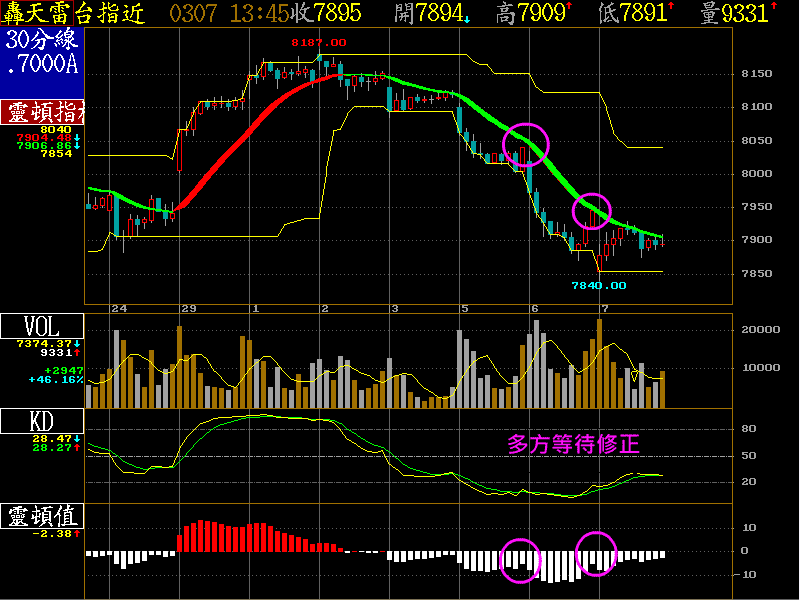800x600 pixels.
Task: Click the 7840.00 low price marker
Action: coord(598,285)
